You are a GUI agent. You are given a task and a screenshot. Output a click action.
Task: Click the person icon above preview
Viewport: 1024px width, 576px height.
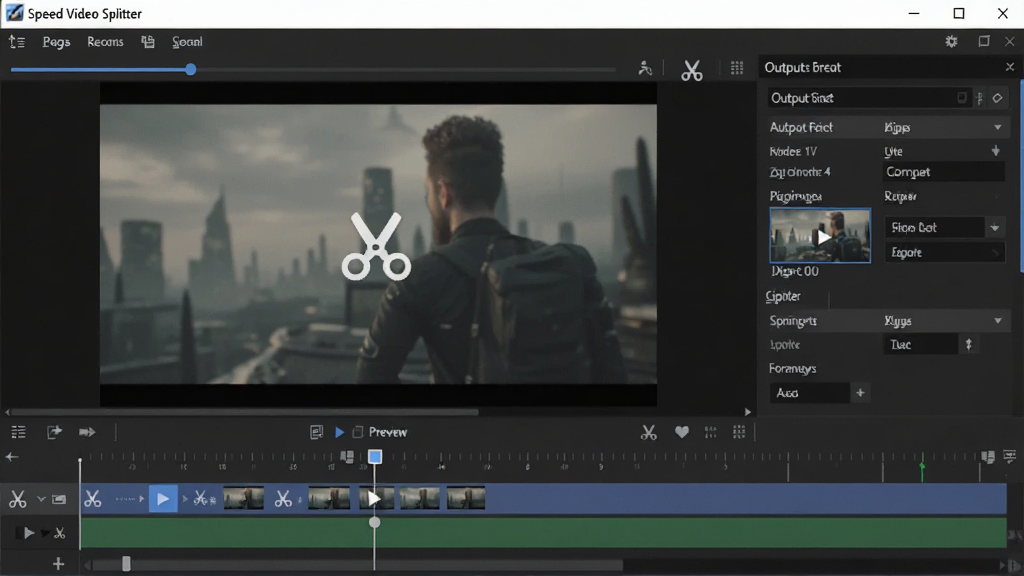point(645,68)
